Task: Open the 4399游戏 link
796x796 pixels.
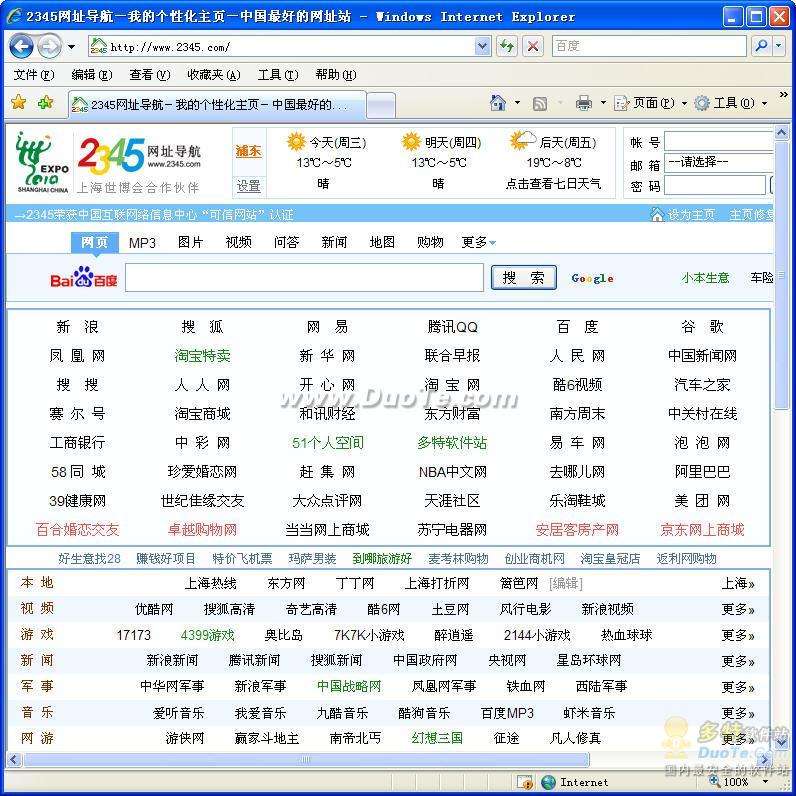Action: [x=207, y=635]
